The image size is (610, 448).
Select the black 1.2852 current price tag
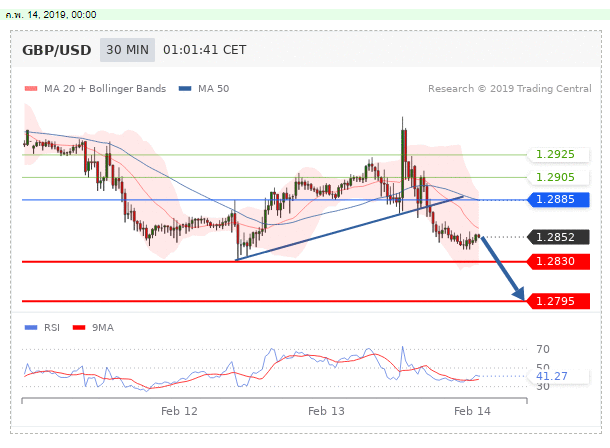(558, 237)
